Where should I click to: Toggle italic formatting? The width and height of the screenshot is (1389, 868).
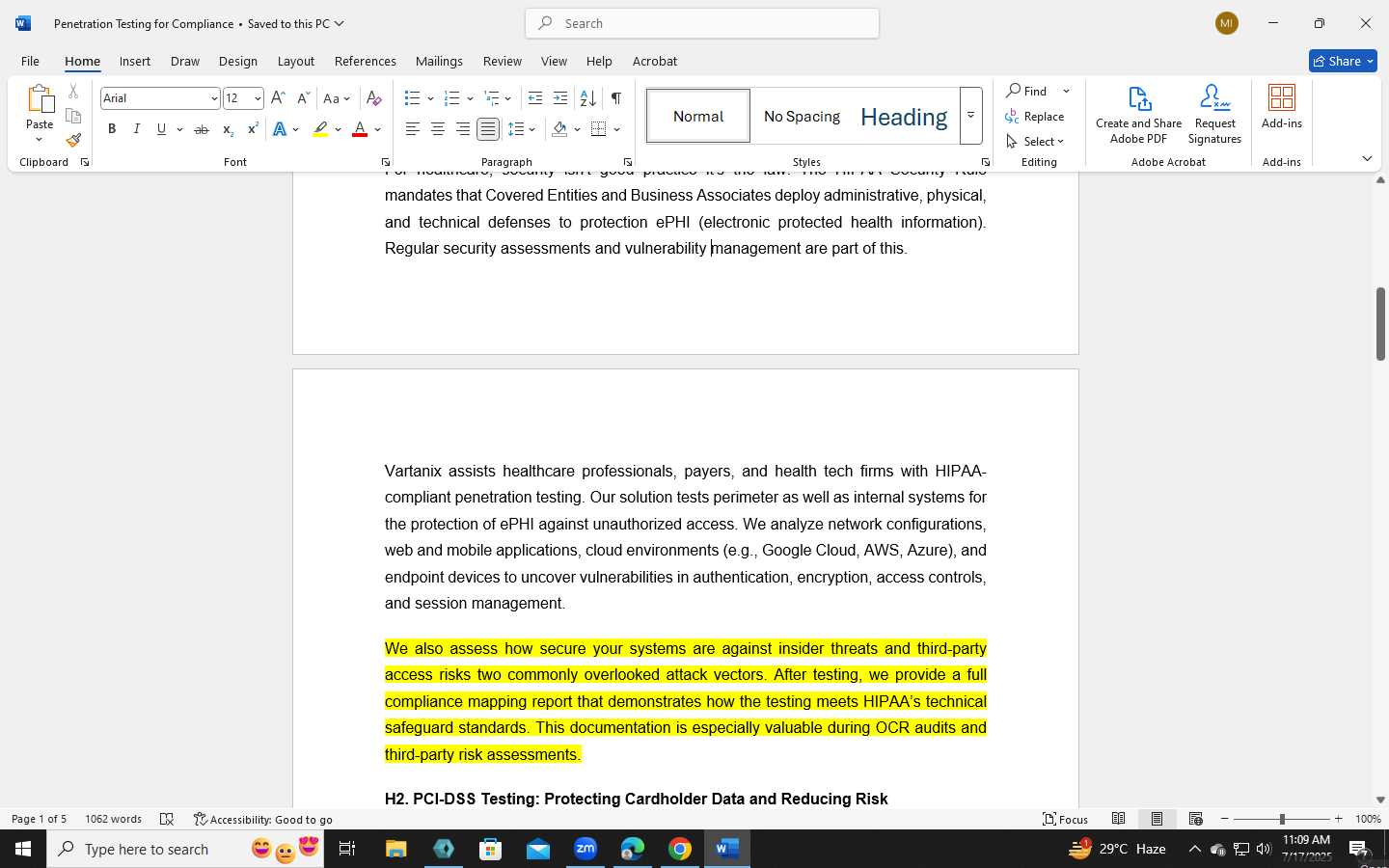click(x=137, y=129)
